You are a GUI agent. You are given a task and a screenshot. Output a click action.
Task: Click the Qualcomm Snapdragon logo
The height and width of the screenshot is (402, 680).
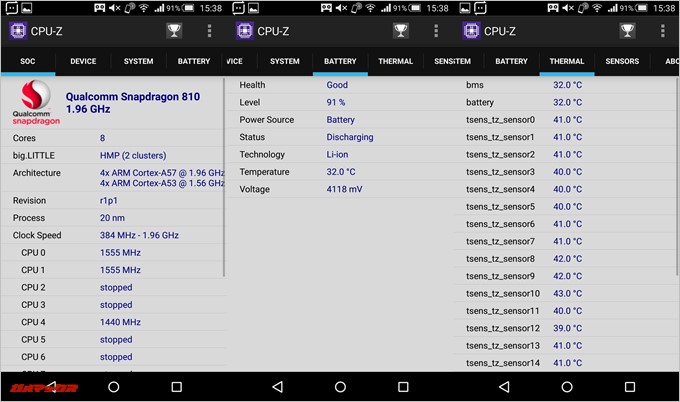[36, 103]
